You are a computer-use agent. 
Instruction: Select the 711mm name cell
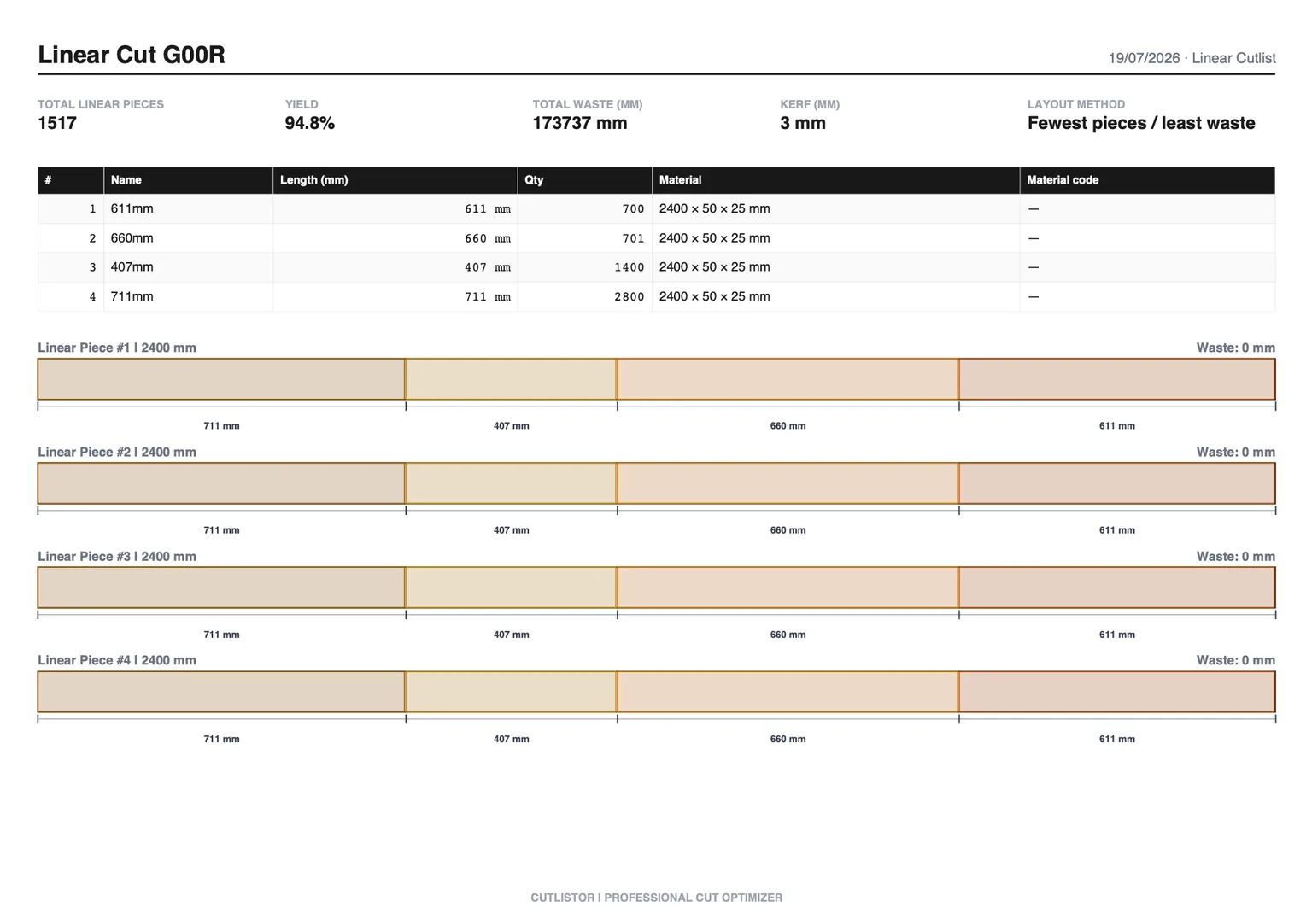(188, 296)
